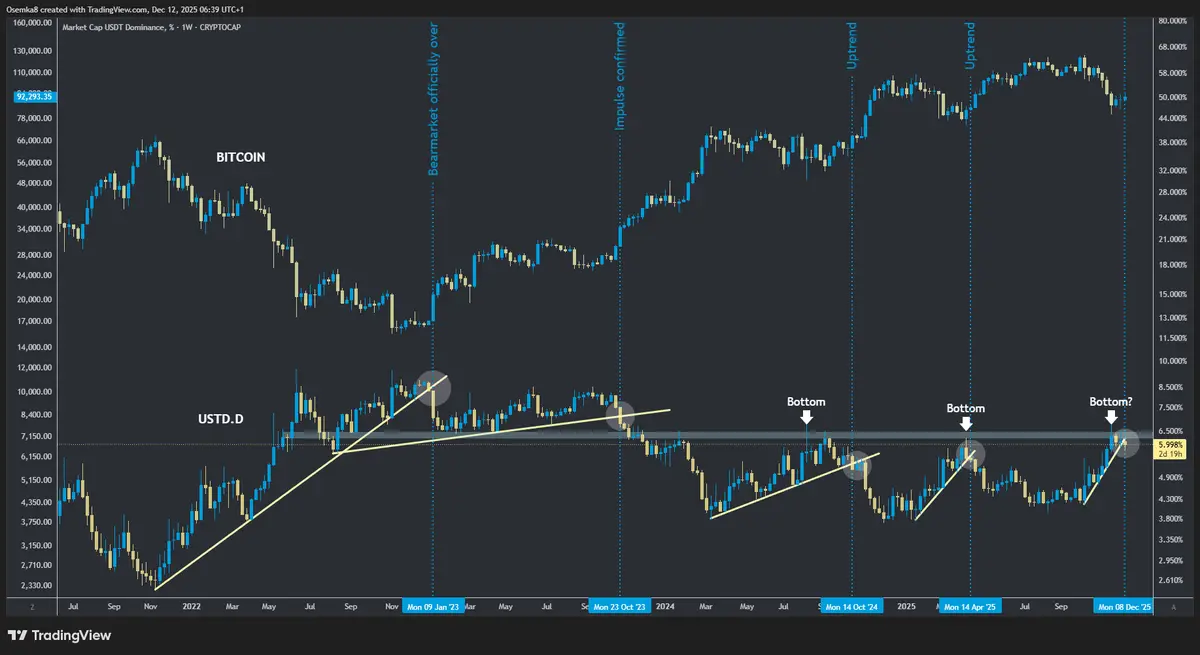1200x655 pixels.
Task: Click the 110,000.00 left axis price label
Action: click(x=35, y=74)
